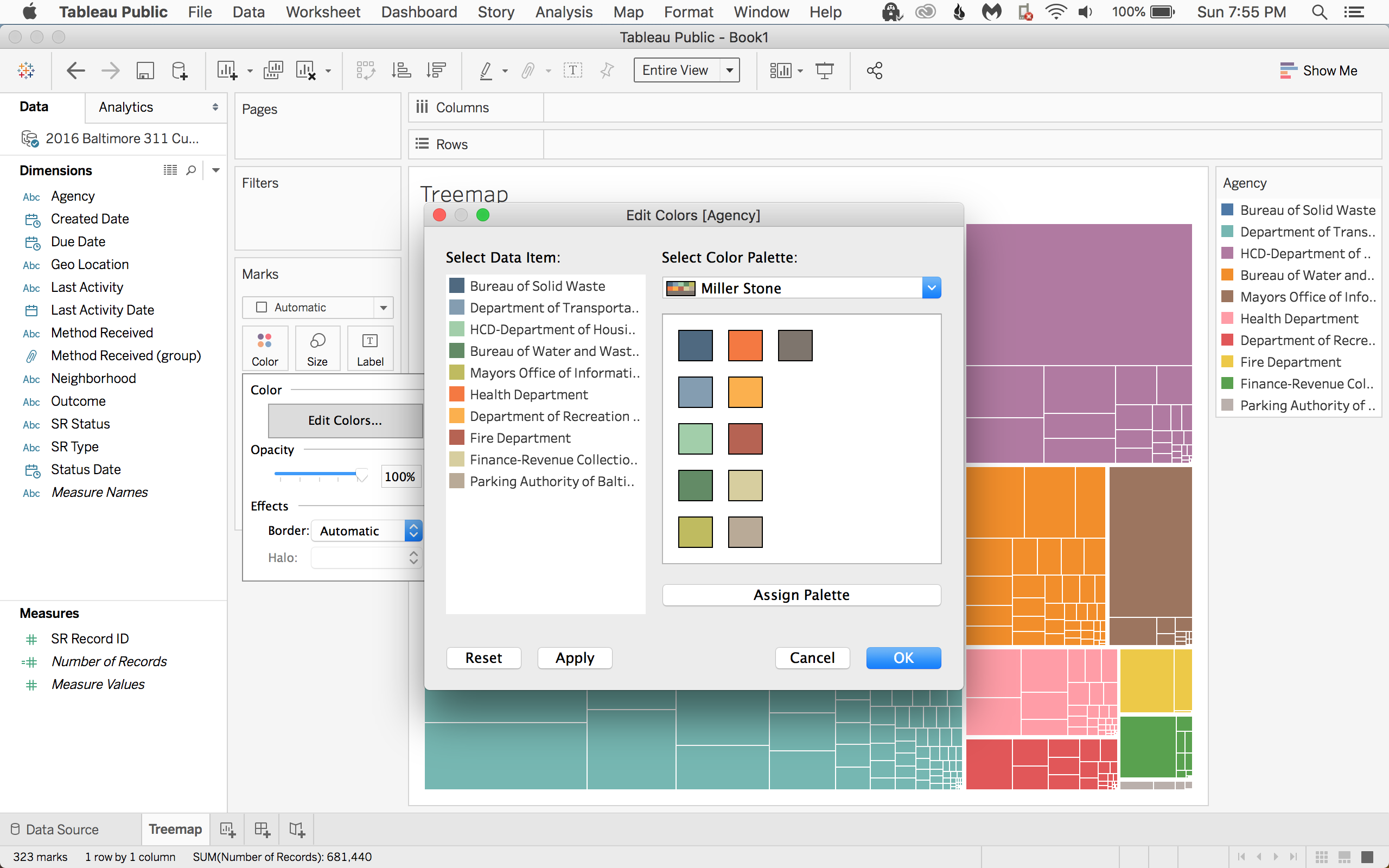
Task: Open the Format menu
Action: pyautogui.click(x=688, y=12)
